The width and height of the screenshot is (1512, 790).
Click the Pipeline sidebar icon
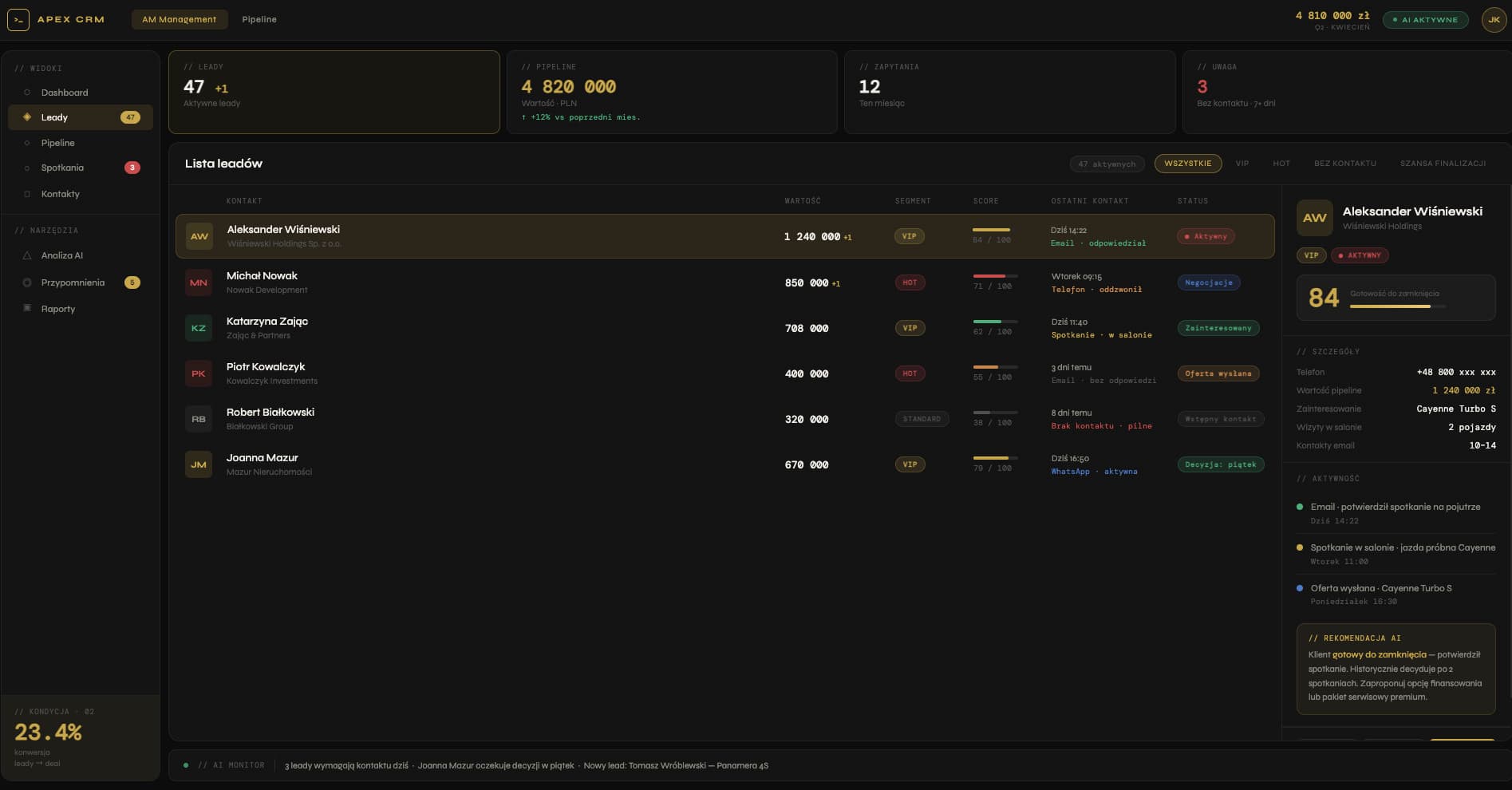pyautogui.click(x=27, y=143)
